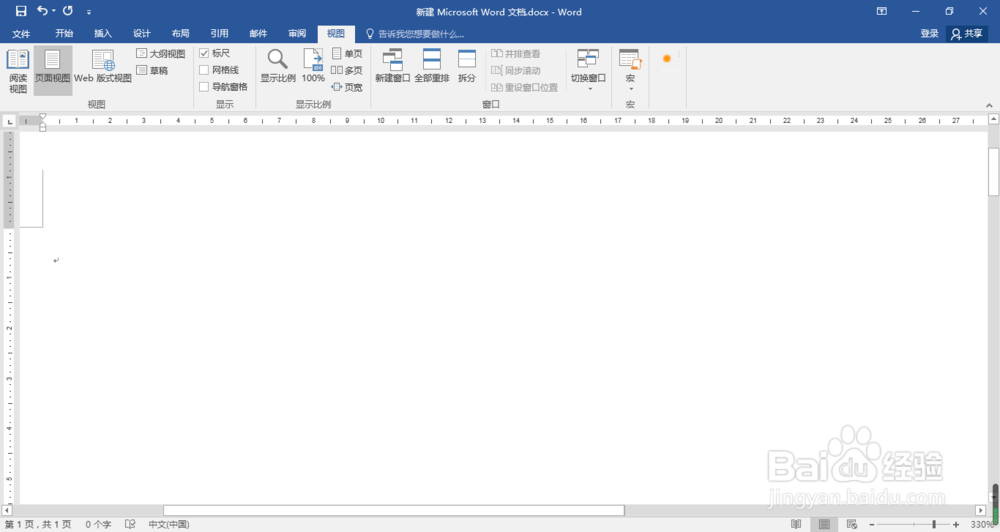This screenshot has width=1000, height=532.
Task: Redo with the repeat arrow icon
Action: click(x=68, y=11)
